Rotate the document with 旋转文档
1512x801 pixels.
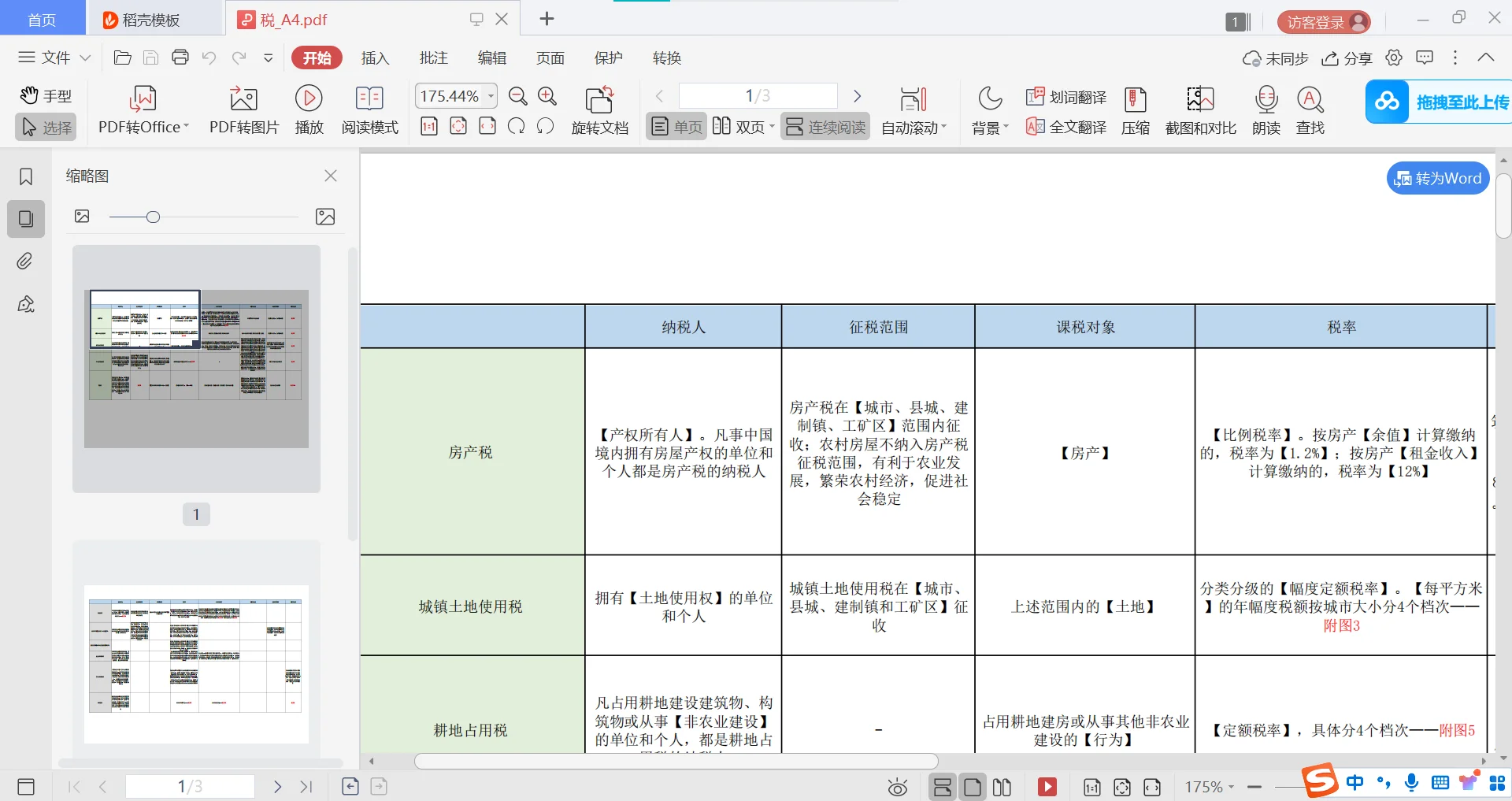[599, 110]
